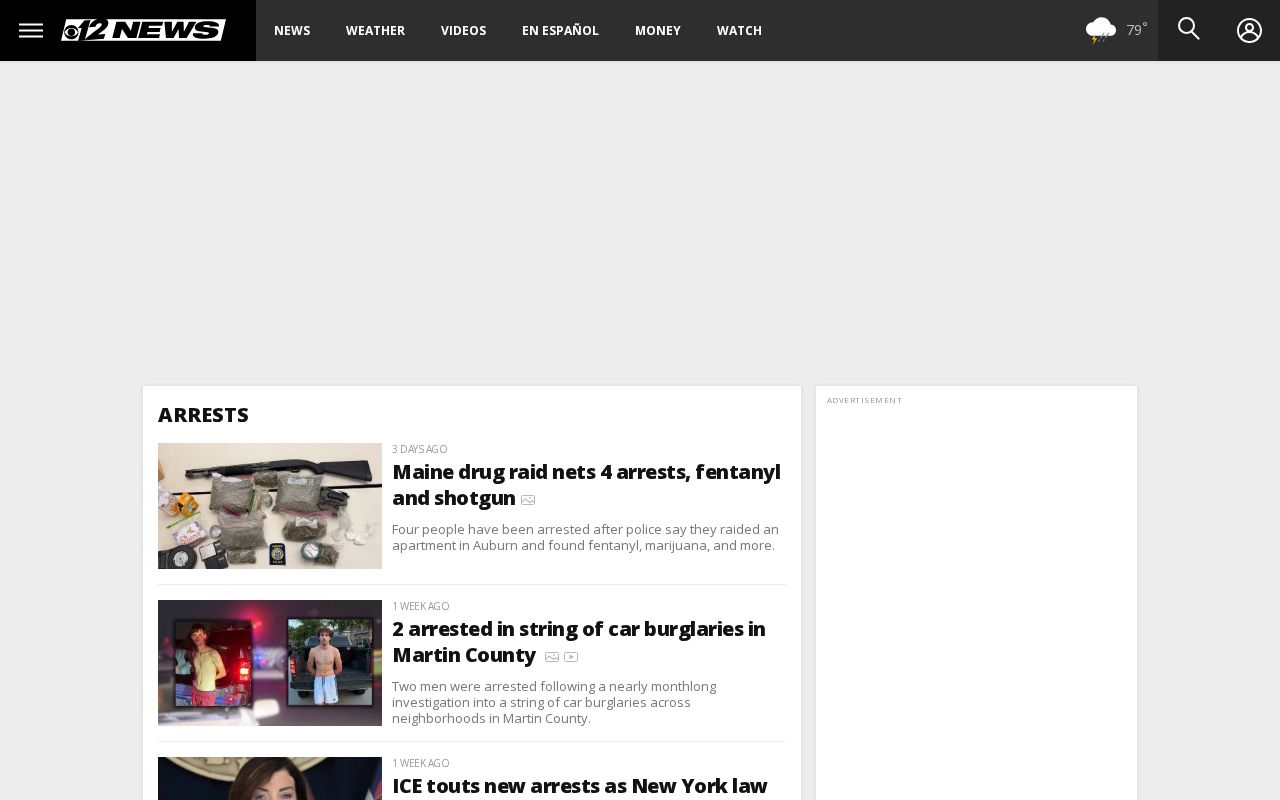Open the Weather menu

coord(375,30)
